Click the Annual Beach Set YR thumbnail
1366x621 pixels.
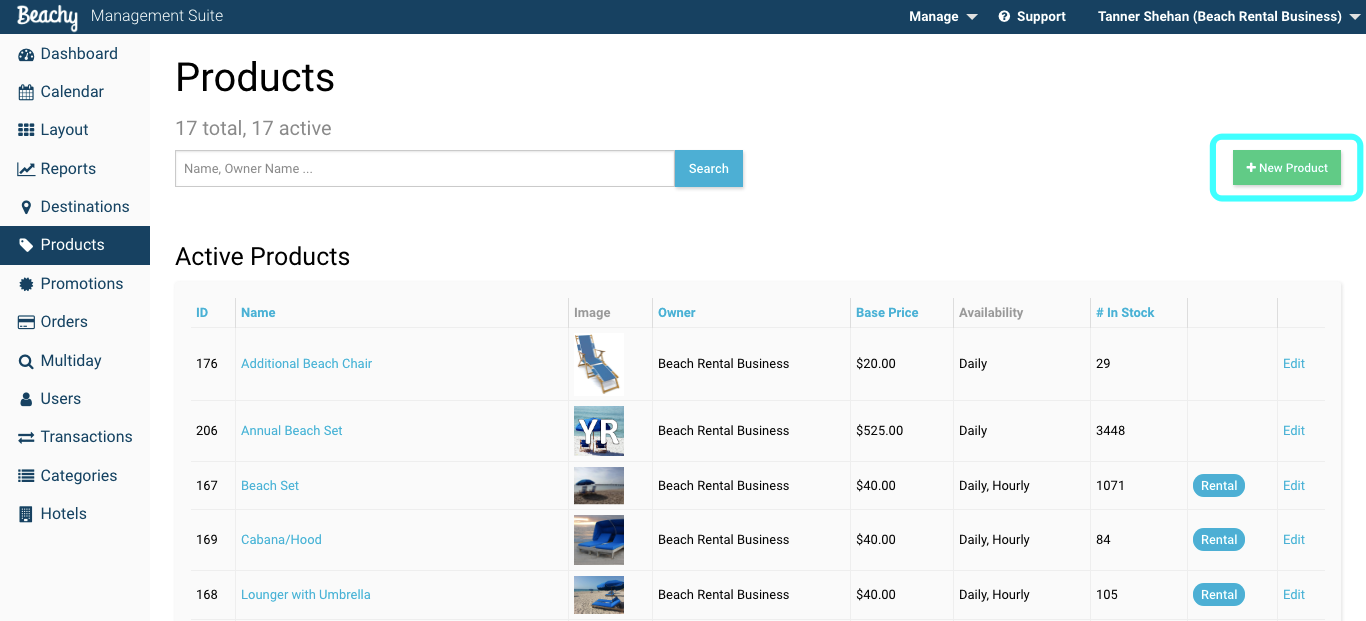(x=599, y=431)
